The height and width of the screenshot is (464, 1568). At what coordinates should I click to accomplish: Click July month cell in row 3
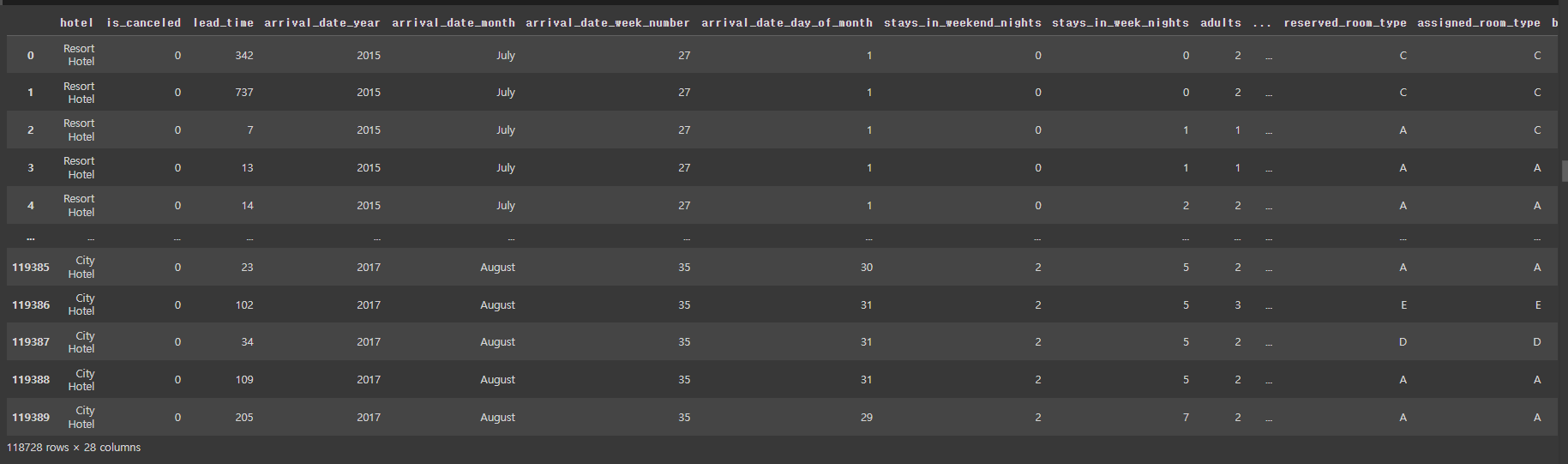pyautogui.click(x=506, y=168)
